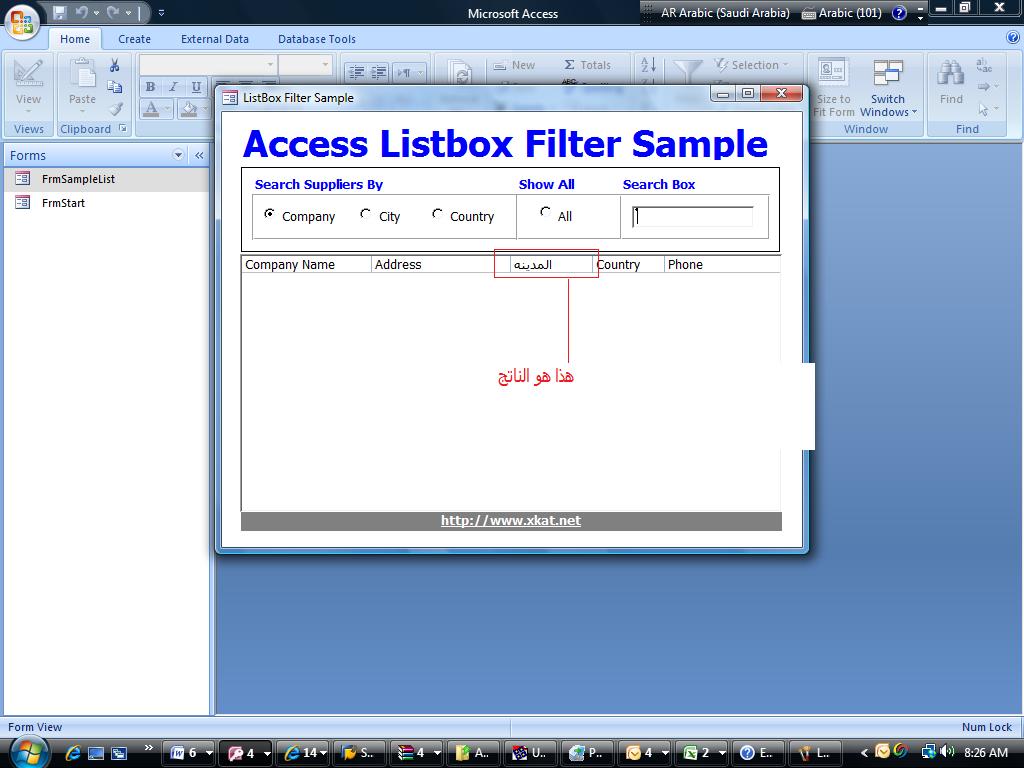Click the AR Arabic (Saudi Arabia) language indicator
Image resolution: width=1024 pixels, height=768 pixels.
coord(724,12)
